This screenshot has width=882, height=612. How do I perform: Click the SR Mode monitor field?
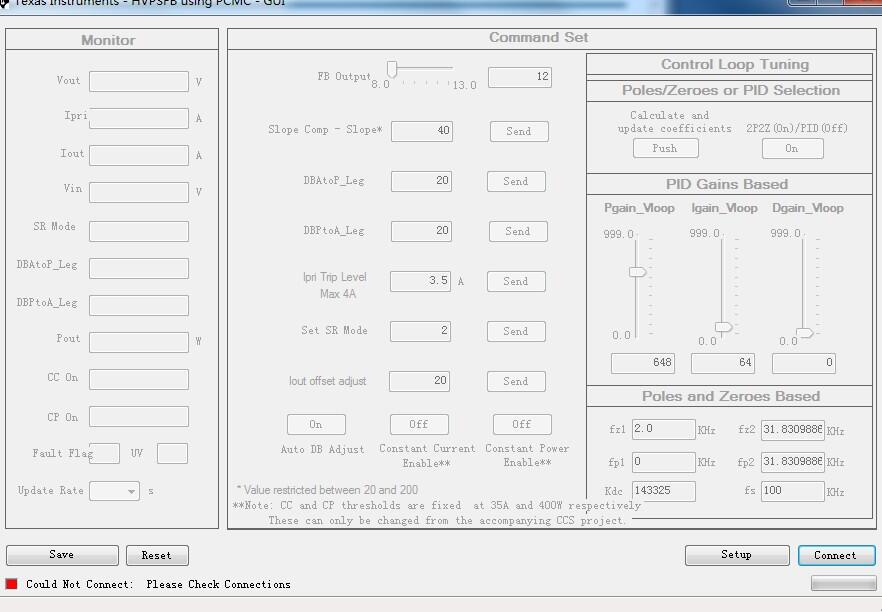point(139,231)
